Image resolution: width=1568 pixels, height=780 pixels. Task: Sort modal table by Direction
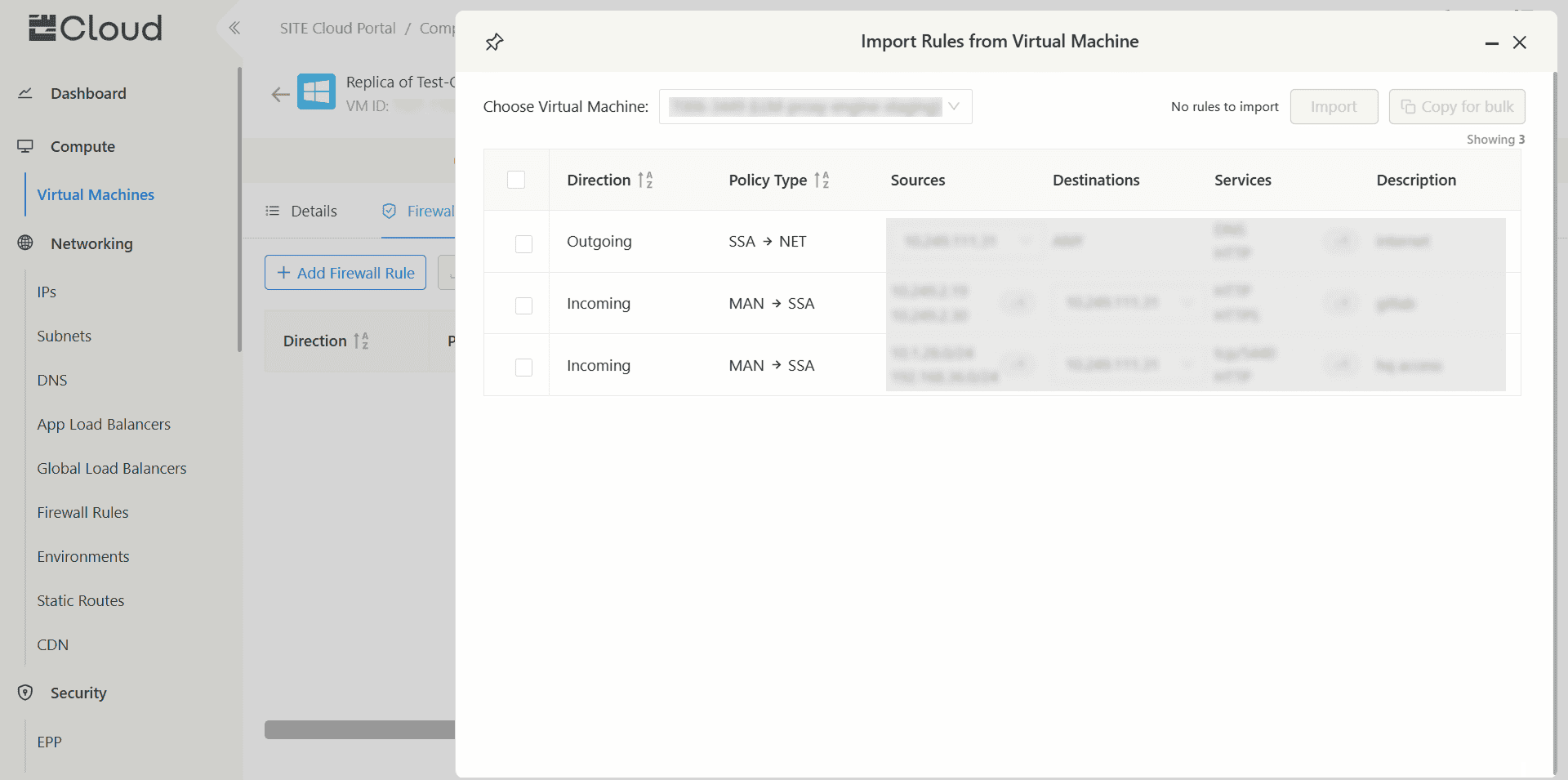(645, 181)
